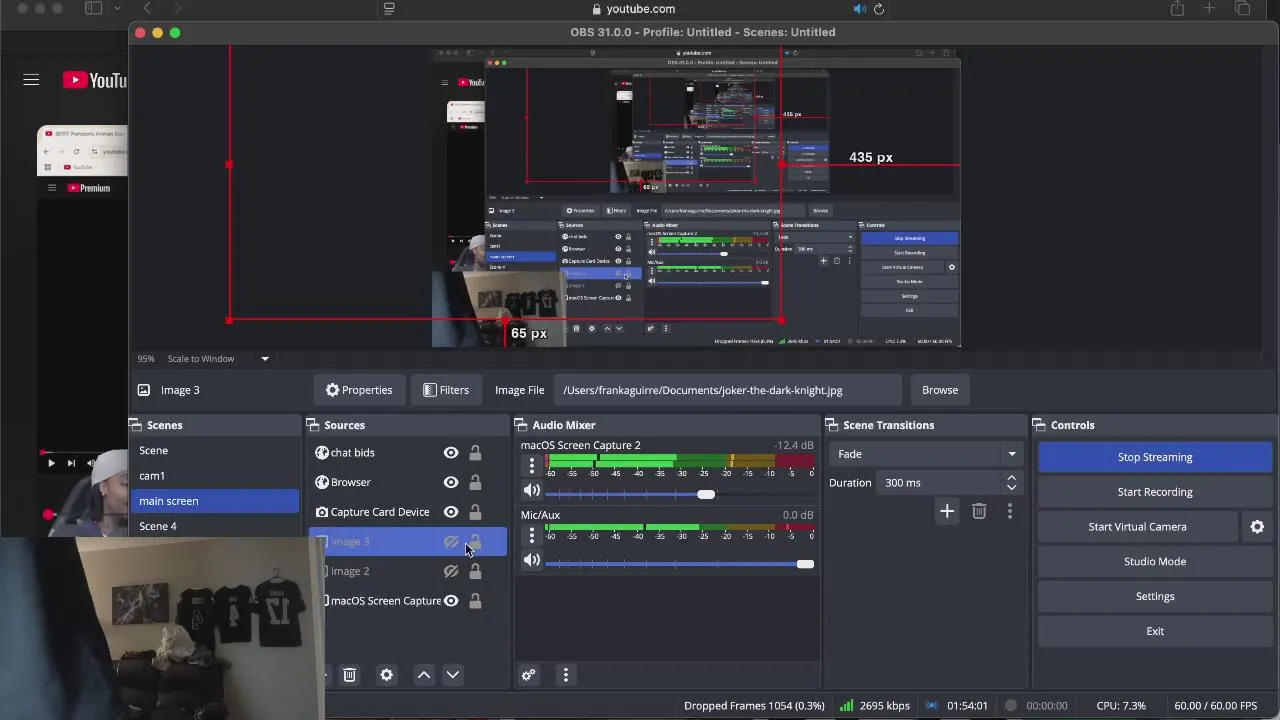Open Filters for Image 3
The height and width of the screenshot is (720, 1280).
(446, 390)
